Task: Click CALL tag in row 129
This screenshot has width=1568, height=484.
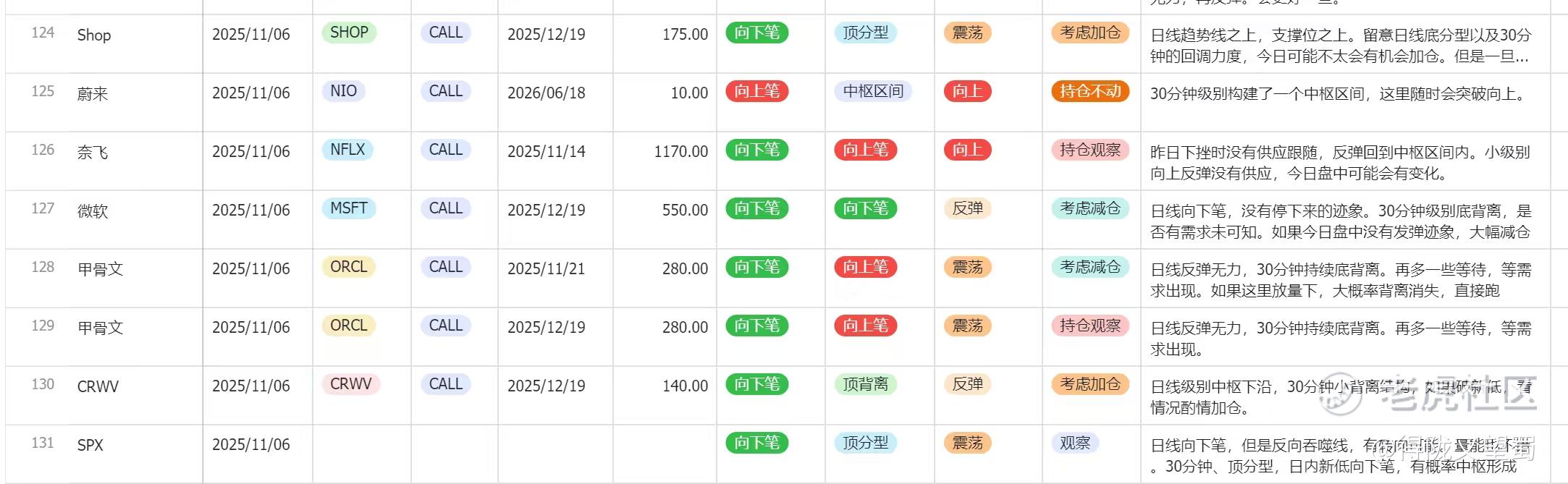Action: pyautogui.click(x=446, y=326)
